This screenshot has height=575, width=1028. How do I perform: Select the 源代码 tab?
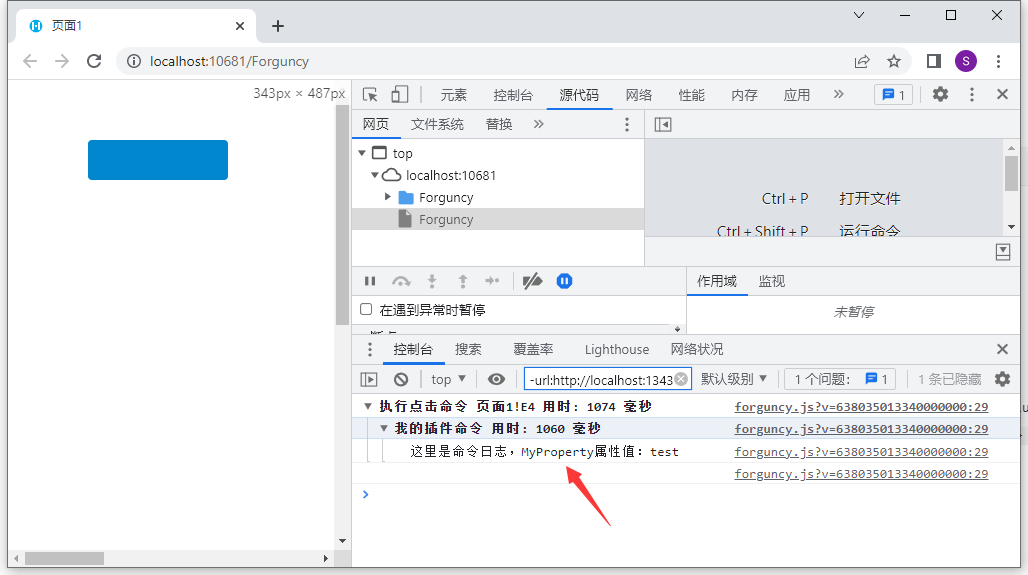579,95
